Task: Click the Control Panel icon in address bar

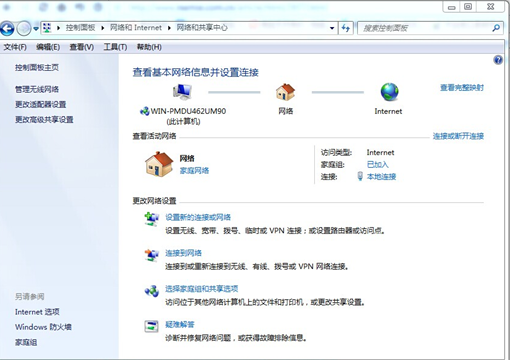Action: click(x=47, y=28)
